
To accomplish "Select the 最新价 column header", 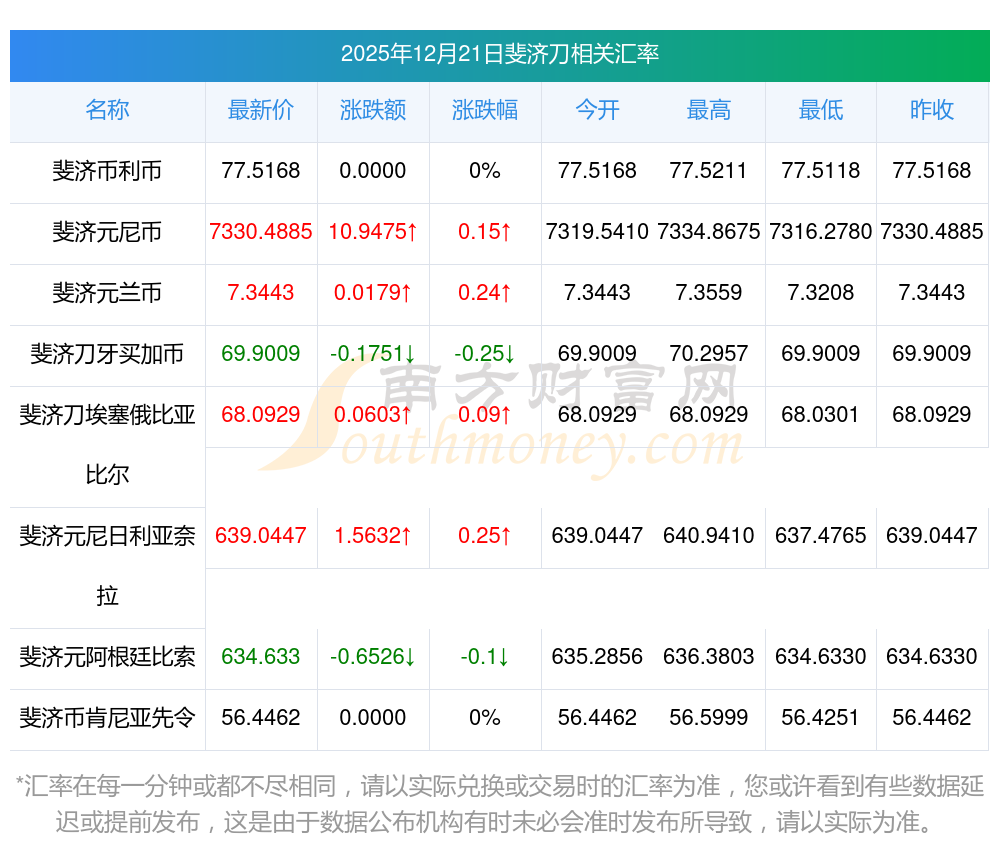I will tap(261, 110).
